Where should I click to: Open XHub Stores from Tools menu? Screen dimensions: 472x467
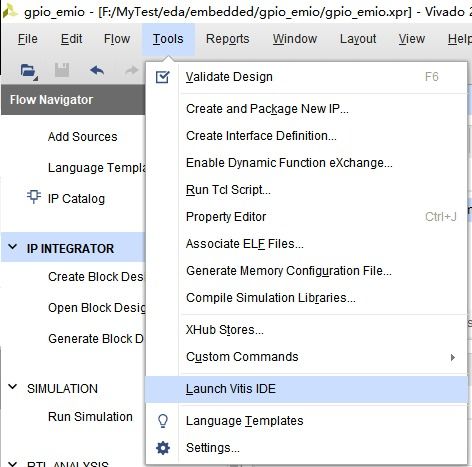click(225, 330)
